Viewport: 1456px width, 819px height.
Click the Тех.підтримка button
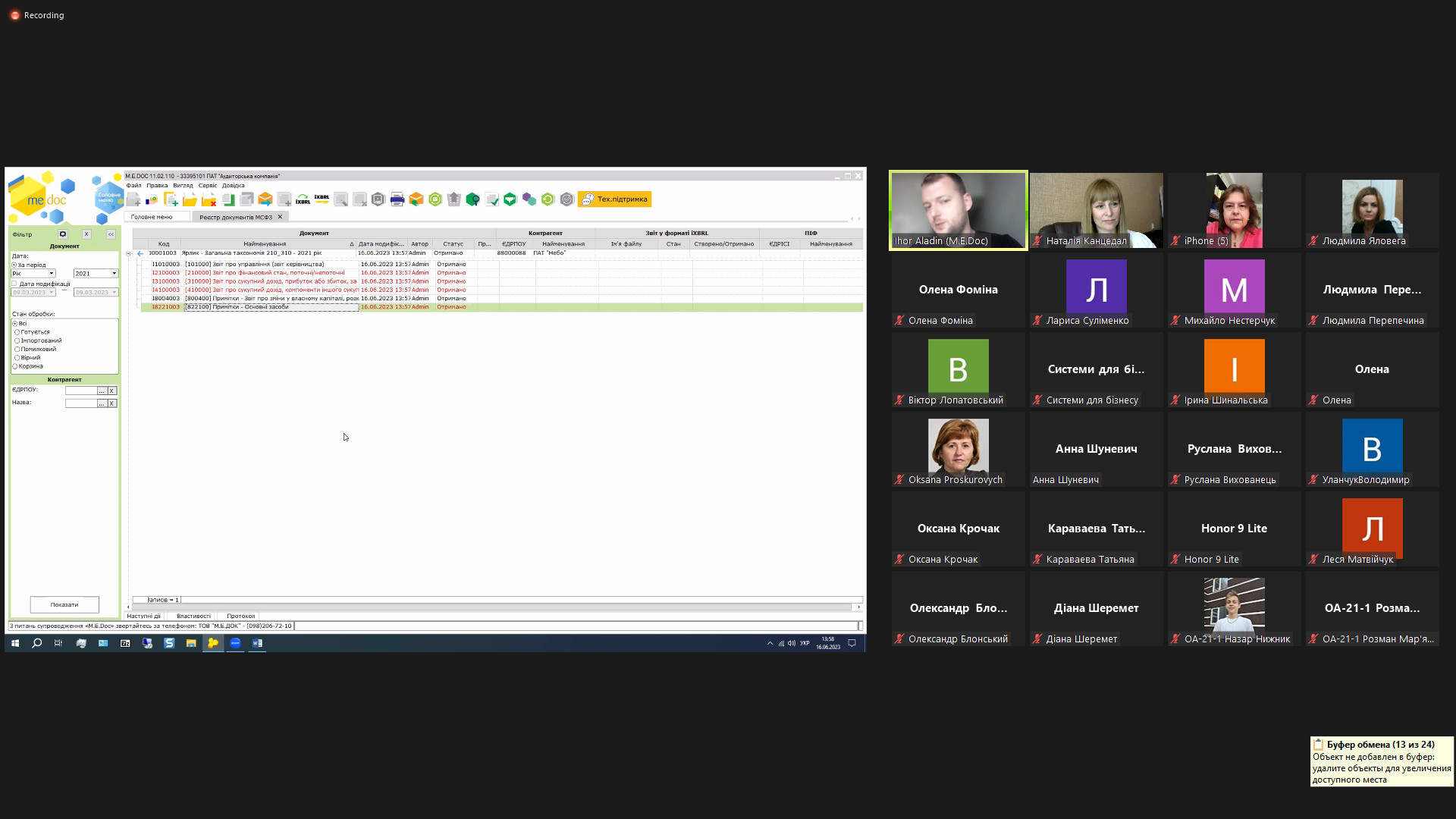614,199
